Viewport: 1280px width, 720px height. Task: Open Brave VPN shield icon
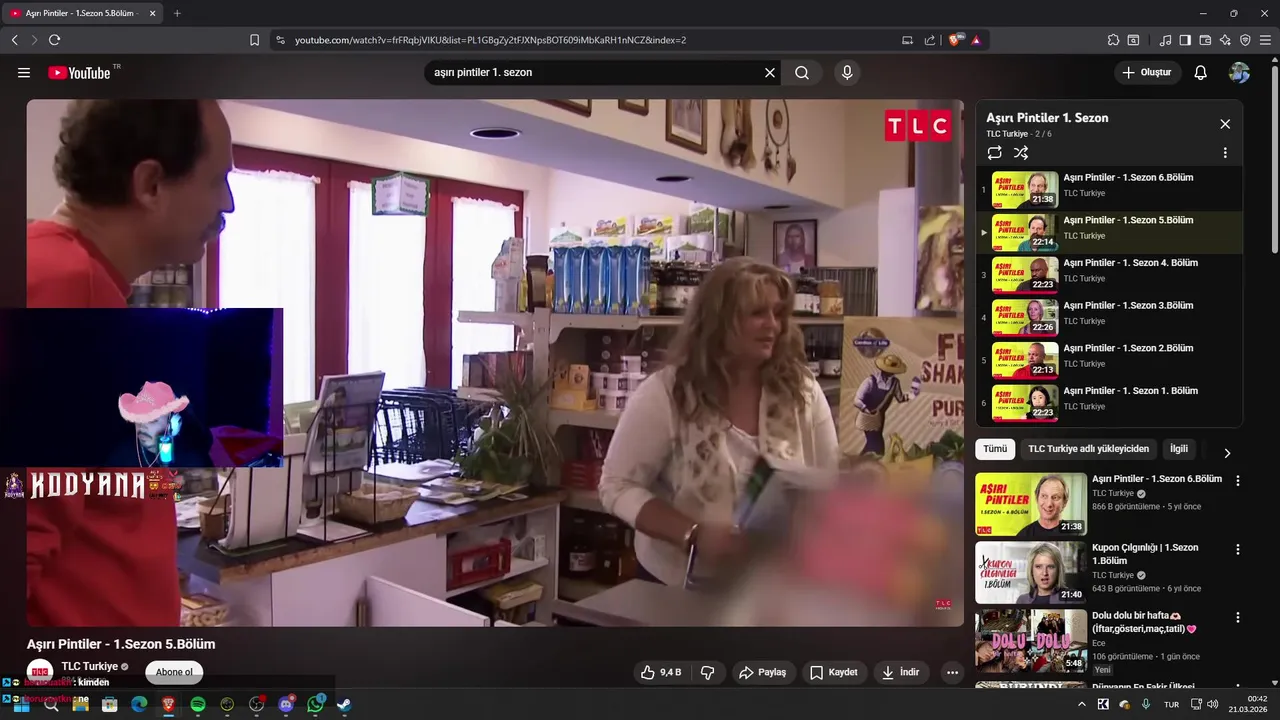click(x=1245, y=40)
